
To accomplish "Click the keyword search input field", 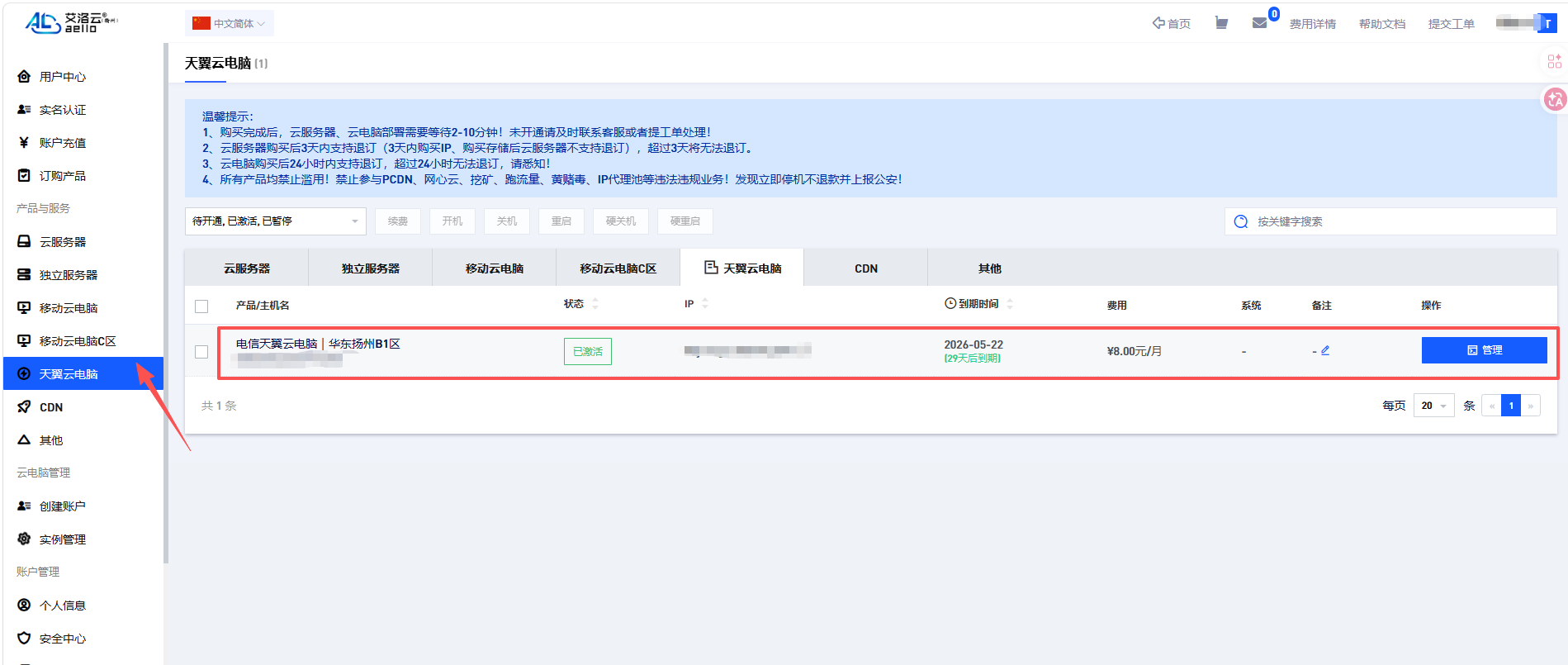I will (x=1395, y=221).
